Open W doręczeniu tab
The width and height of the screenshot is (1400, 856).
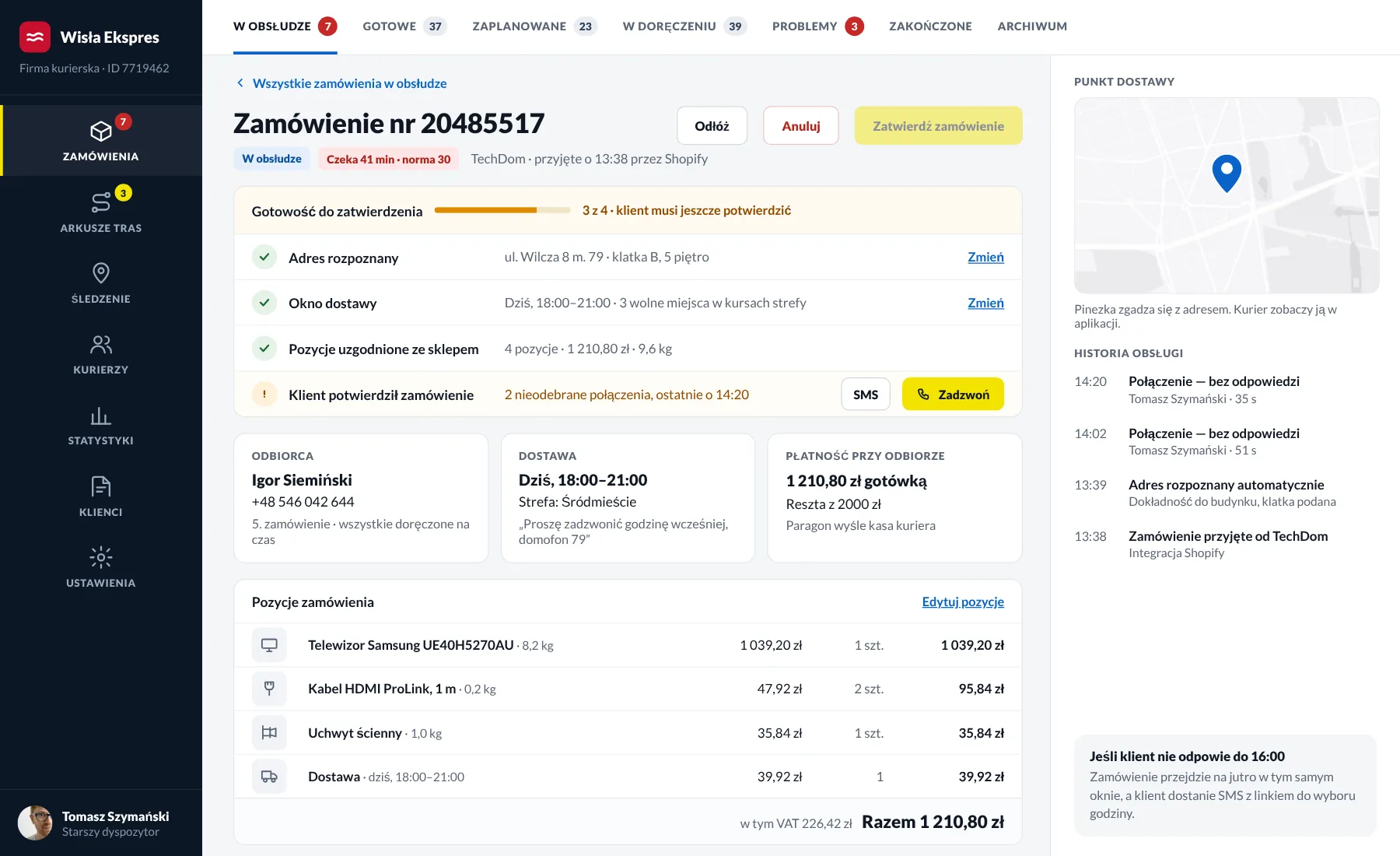[x=684, y=26]
